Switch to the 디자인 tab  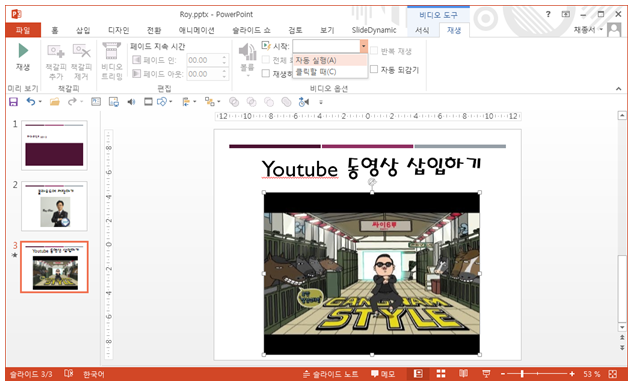coord(118,30)
